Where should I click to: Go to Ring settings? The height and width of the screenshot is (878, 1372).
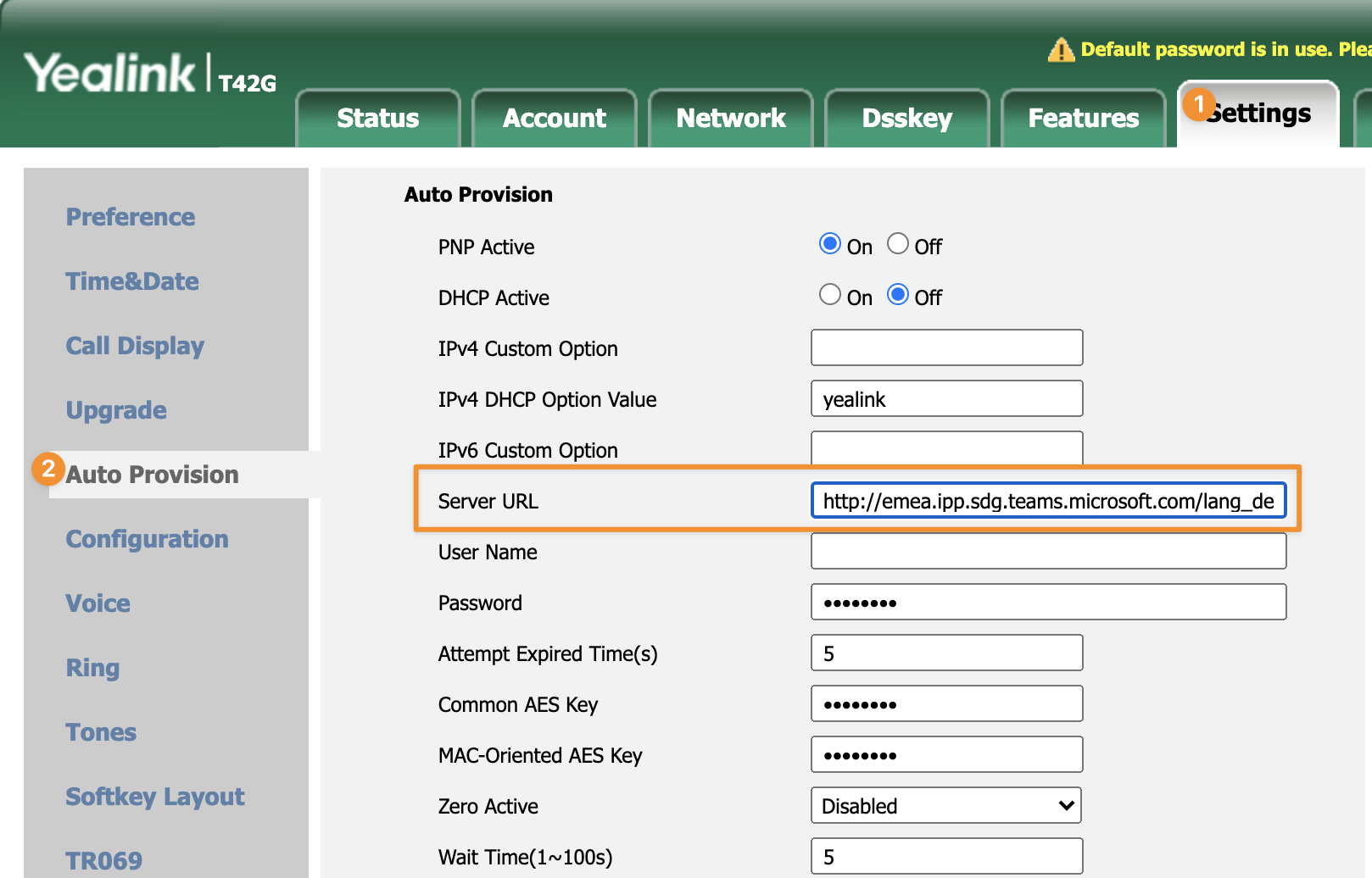pyautogui.click(x=92, y=668)
